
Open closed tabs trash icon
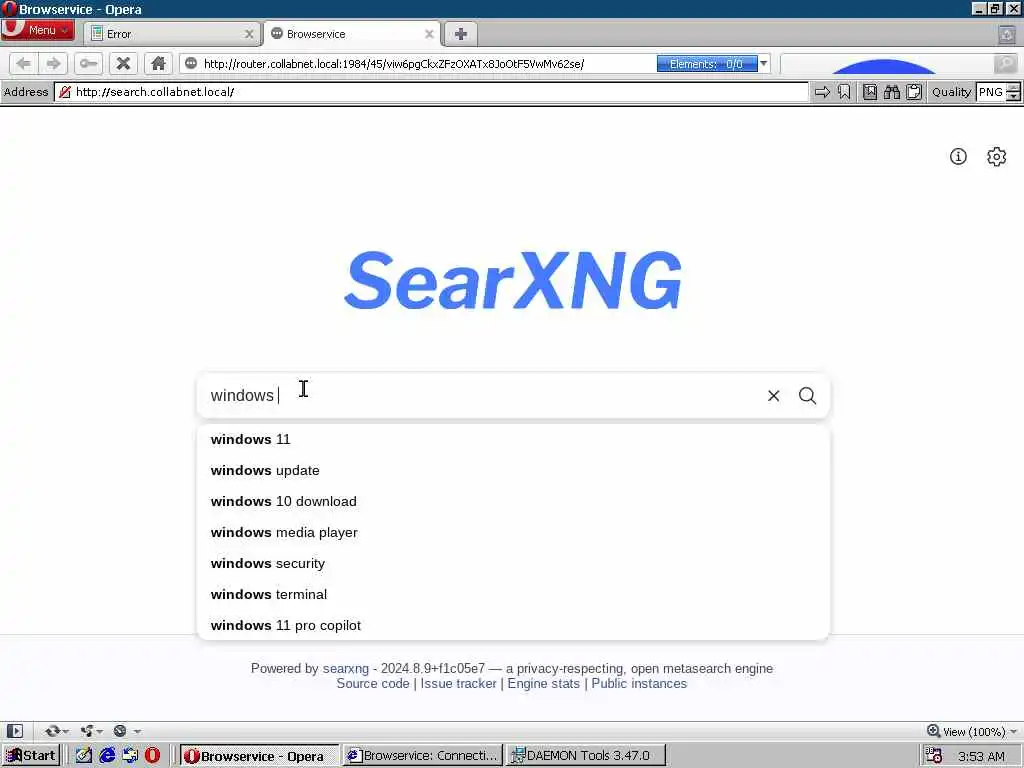point(1007,34)
